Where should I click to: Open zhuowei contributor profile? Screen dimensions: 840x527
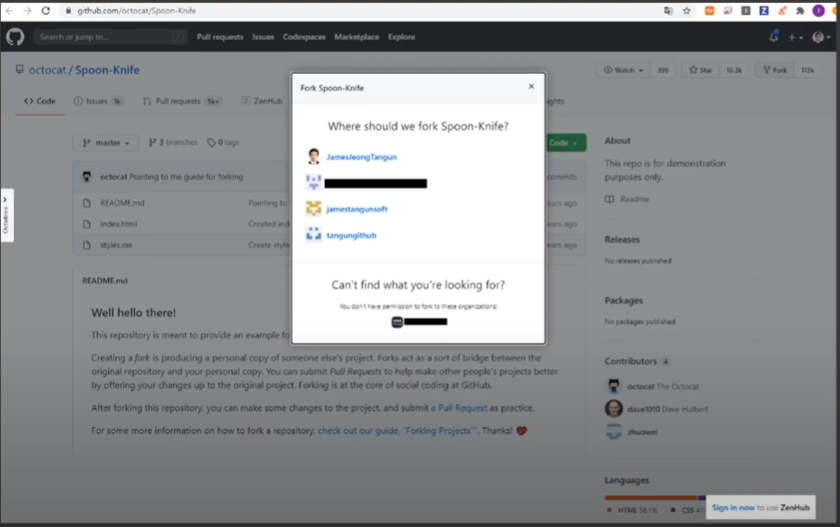tap(642, 432)
